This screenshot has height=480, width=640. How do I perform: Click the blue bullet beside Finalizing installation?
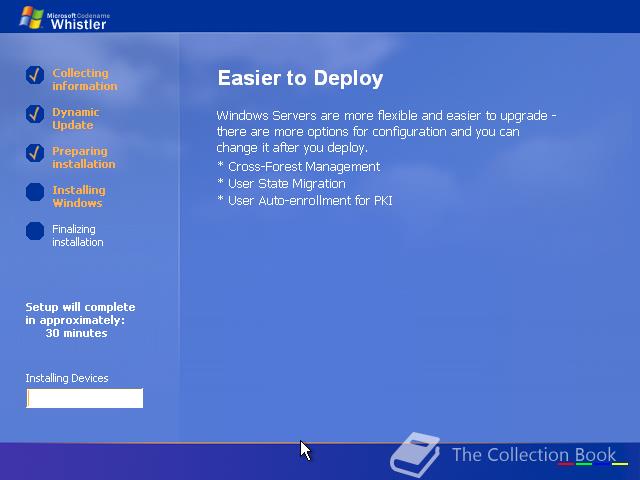[35, 231]
